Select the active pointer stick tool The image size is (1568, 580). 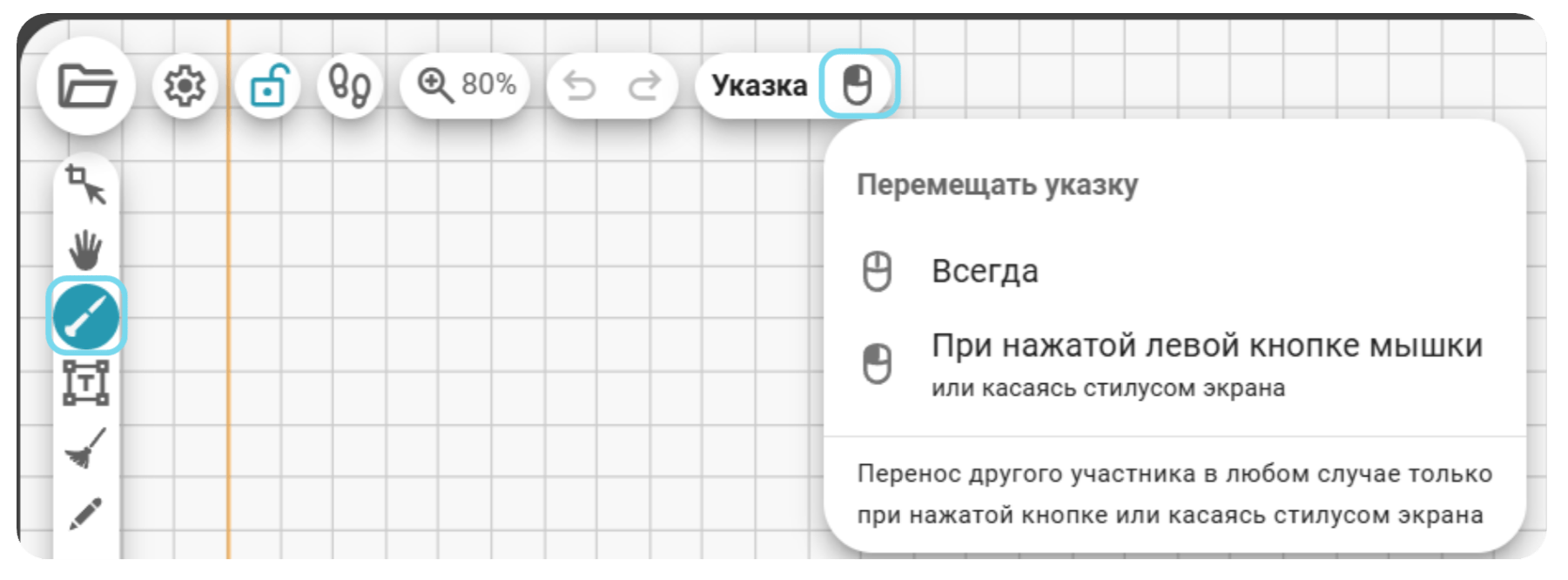point(86,315)
